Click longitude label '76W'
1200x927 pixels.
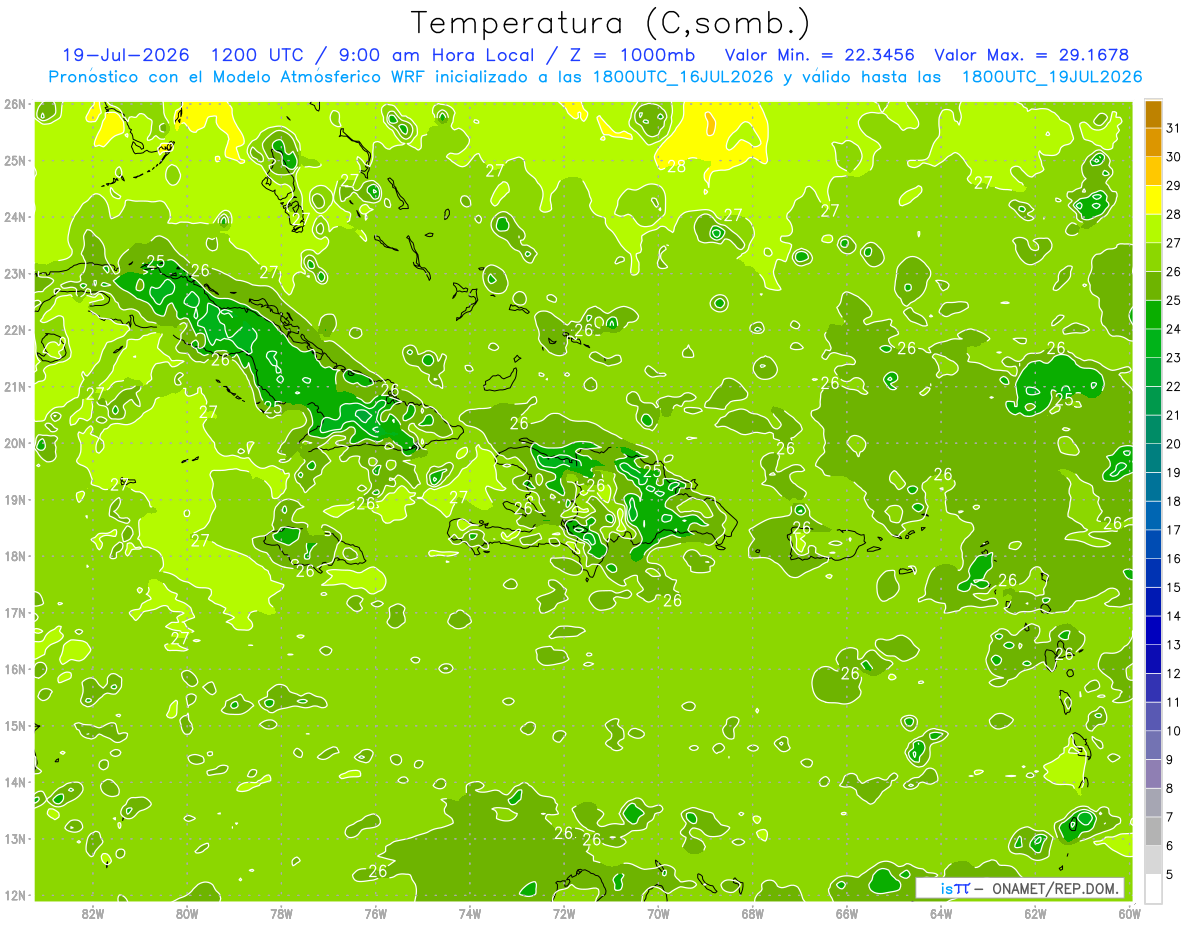click(375, 912)
